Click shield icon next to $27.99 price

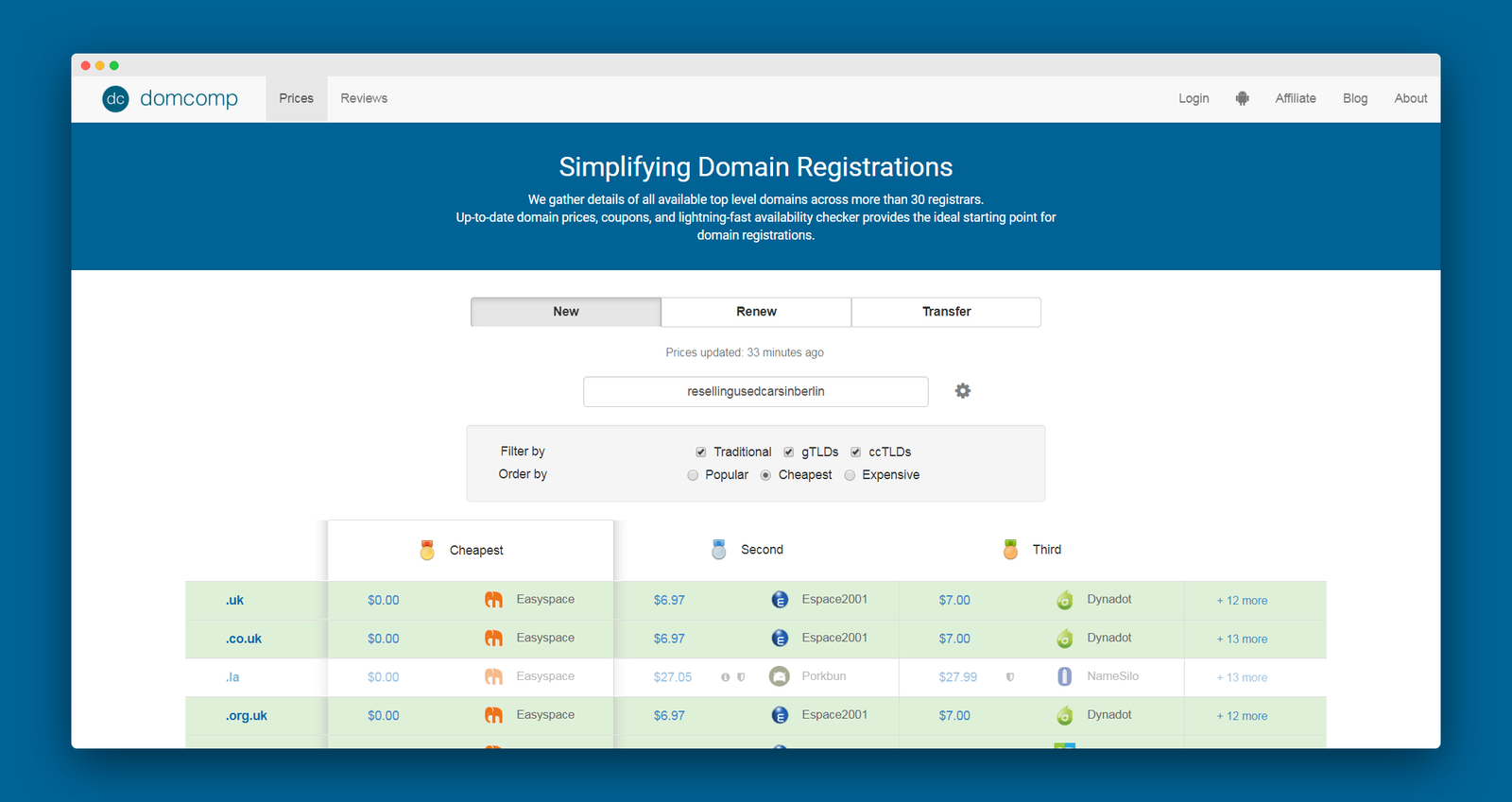click(x=1010, y=677)
